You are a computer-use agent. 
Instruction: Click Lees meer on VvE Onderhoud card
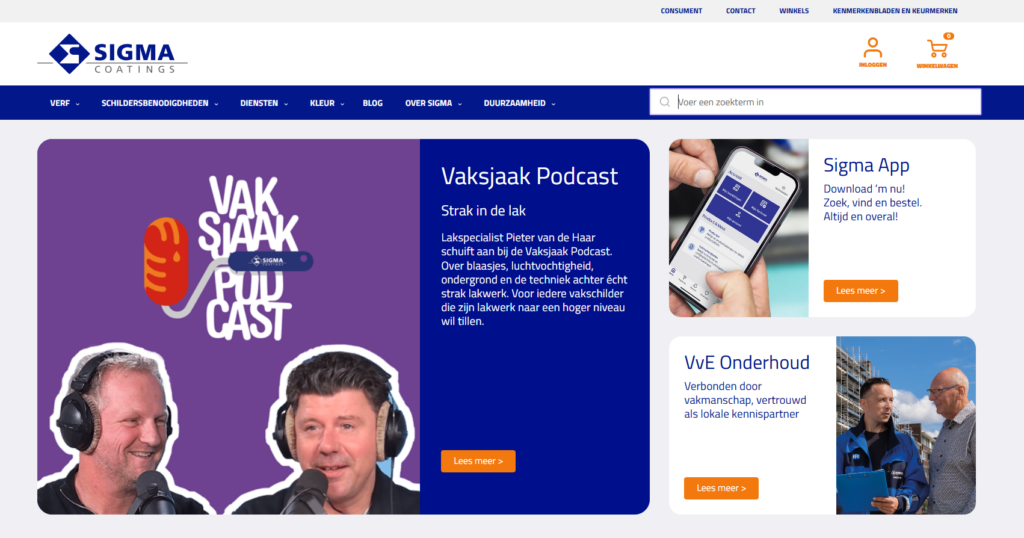[x=721, y=488]
